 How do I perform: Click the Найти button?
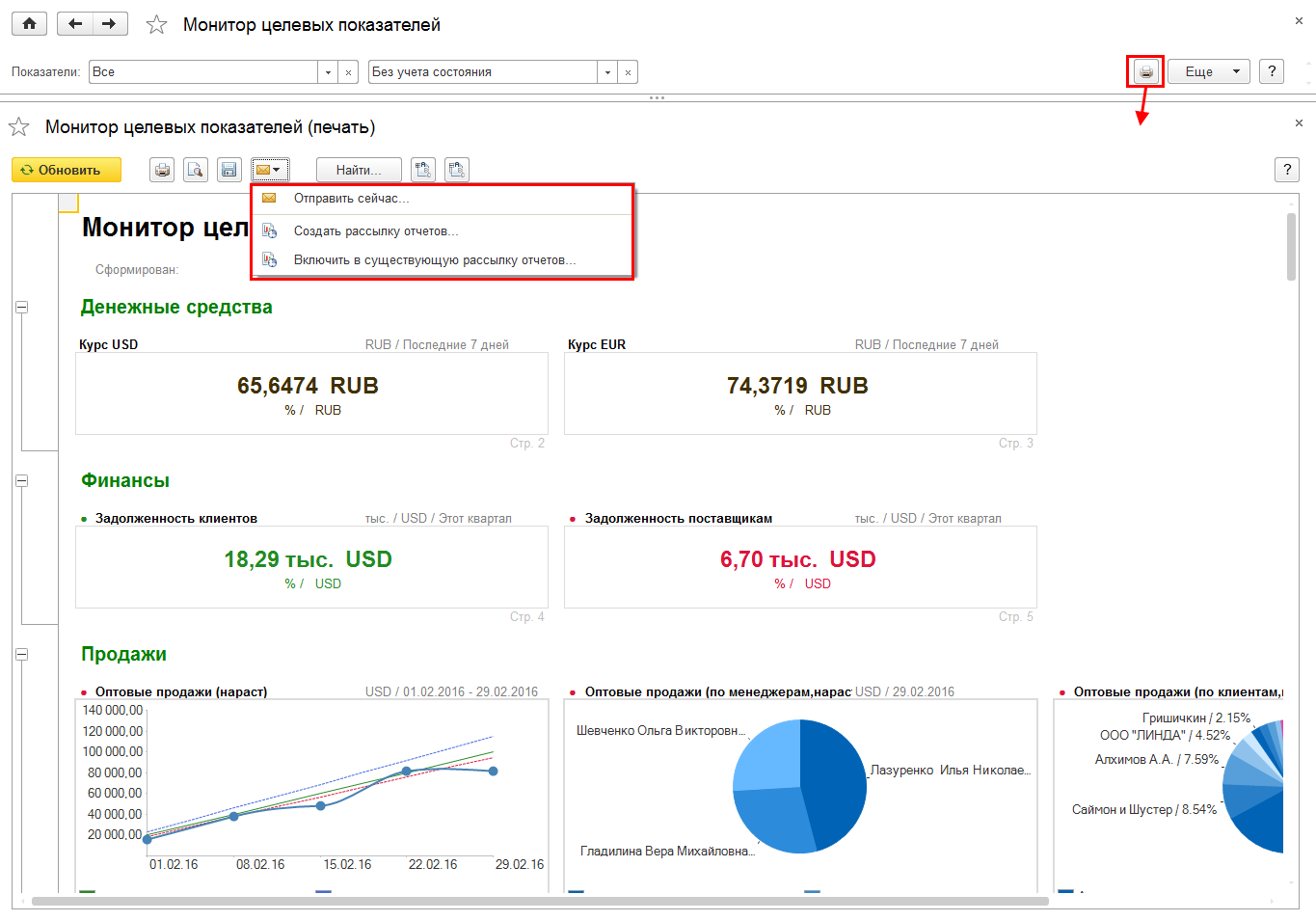[x=359, y=170]
